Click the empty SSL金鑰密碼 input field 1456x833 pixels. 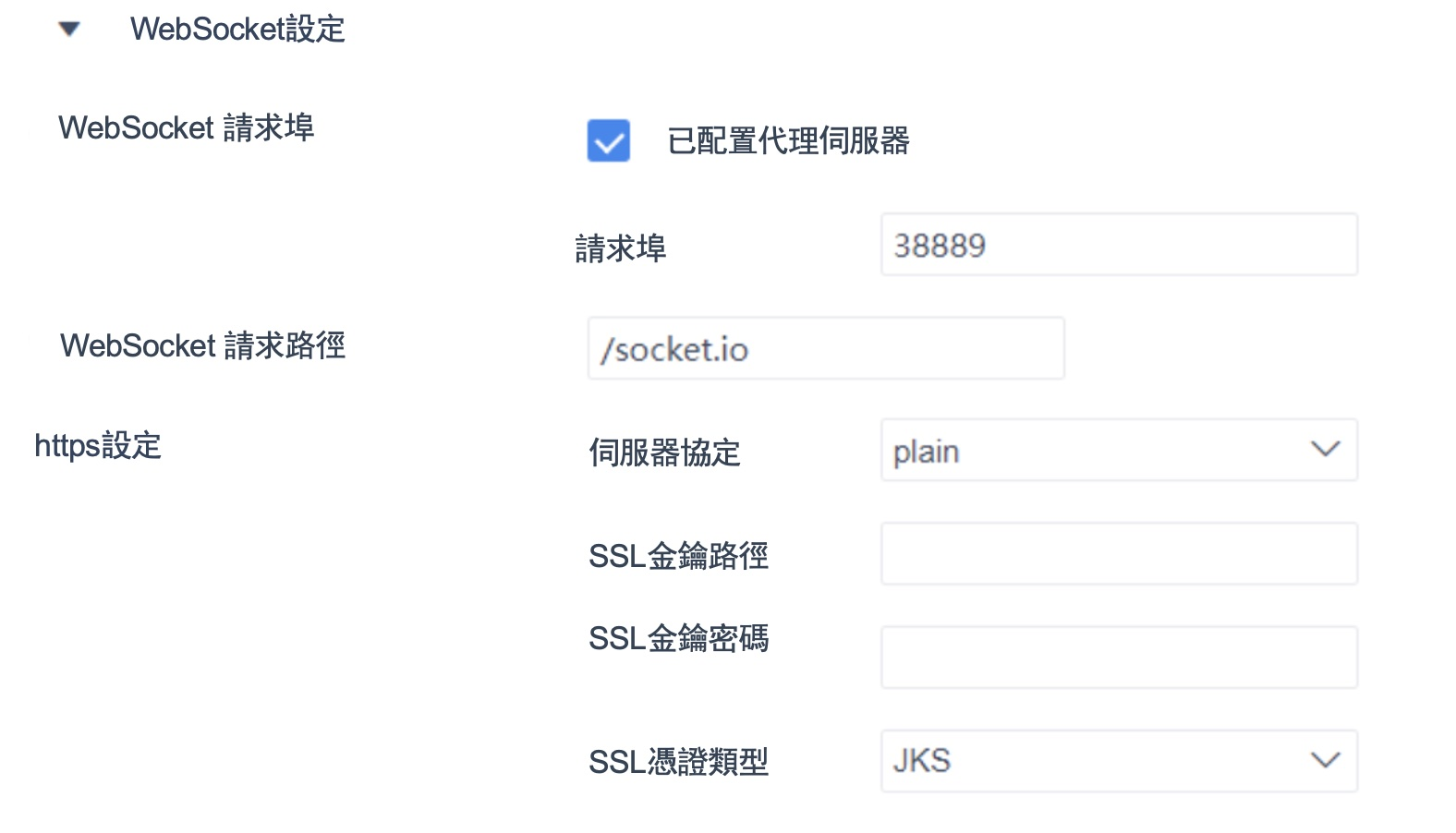pos(1118,656)
